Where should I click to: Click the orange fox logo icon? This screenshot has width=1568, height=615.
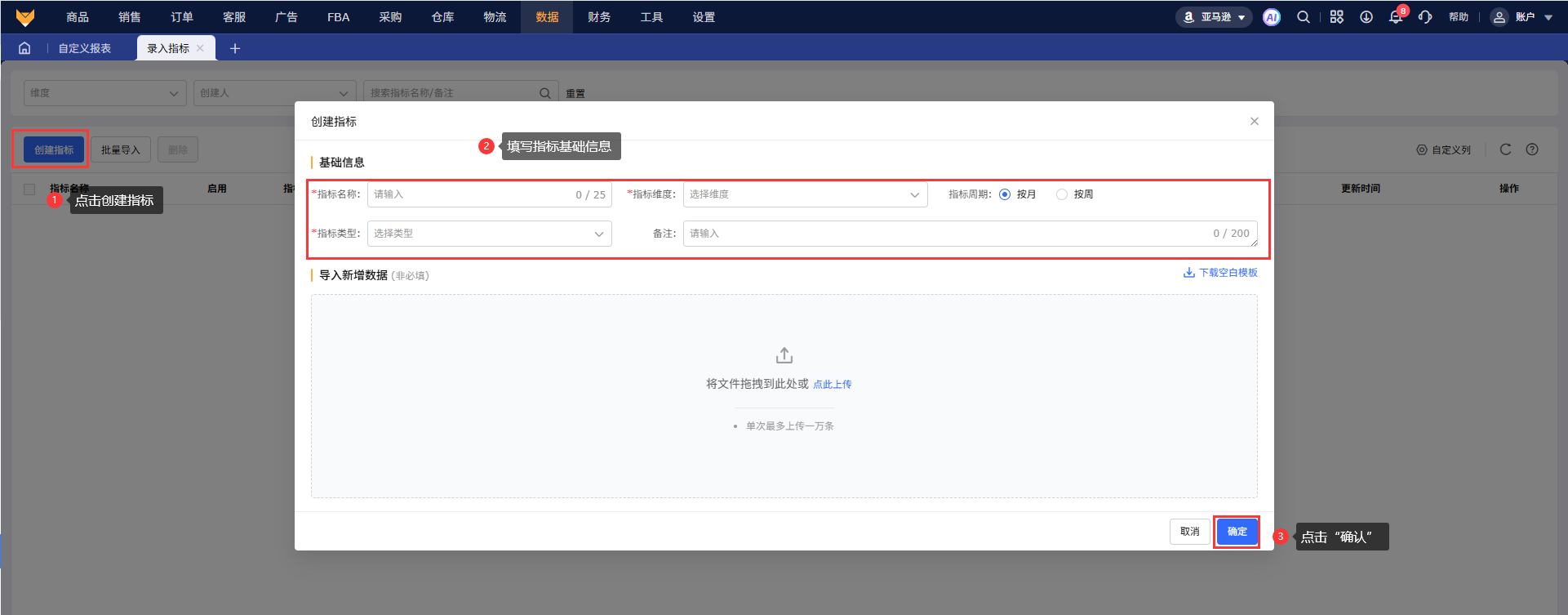click(25, 17)
